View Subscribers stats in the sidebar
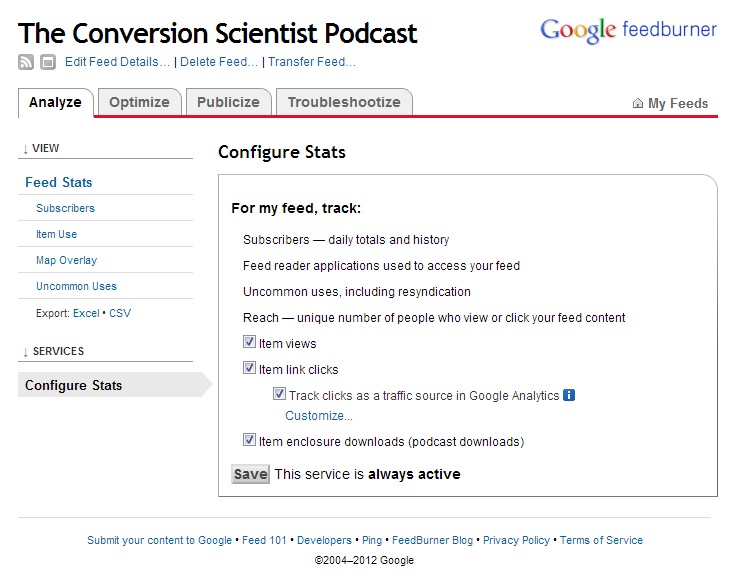The width and height of the screenshot is (735, 573). tap(66, 208)
